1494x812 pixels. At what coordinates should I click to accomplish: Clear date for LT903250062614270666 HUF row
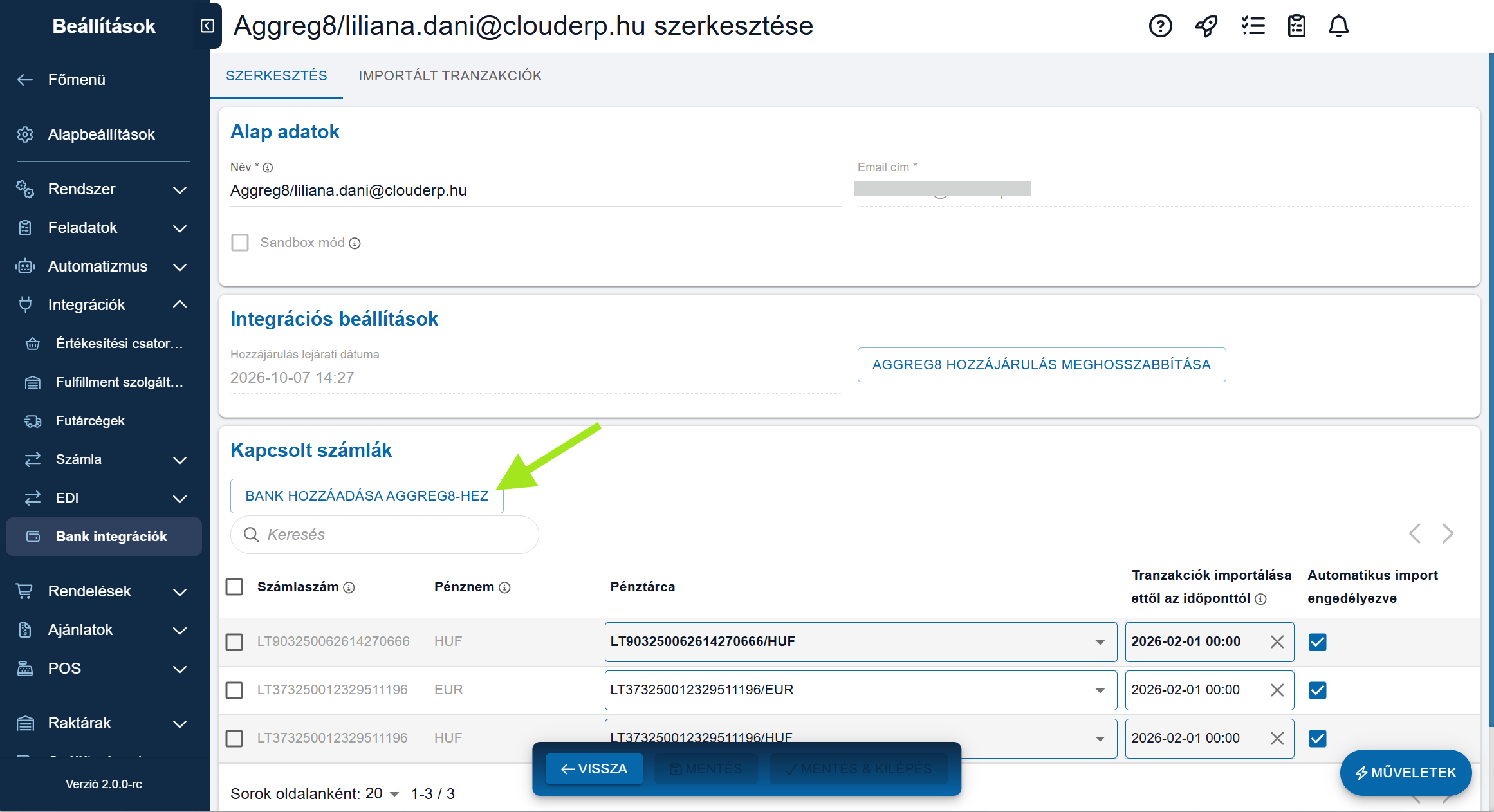coord(1277,641)
